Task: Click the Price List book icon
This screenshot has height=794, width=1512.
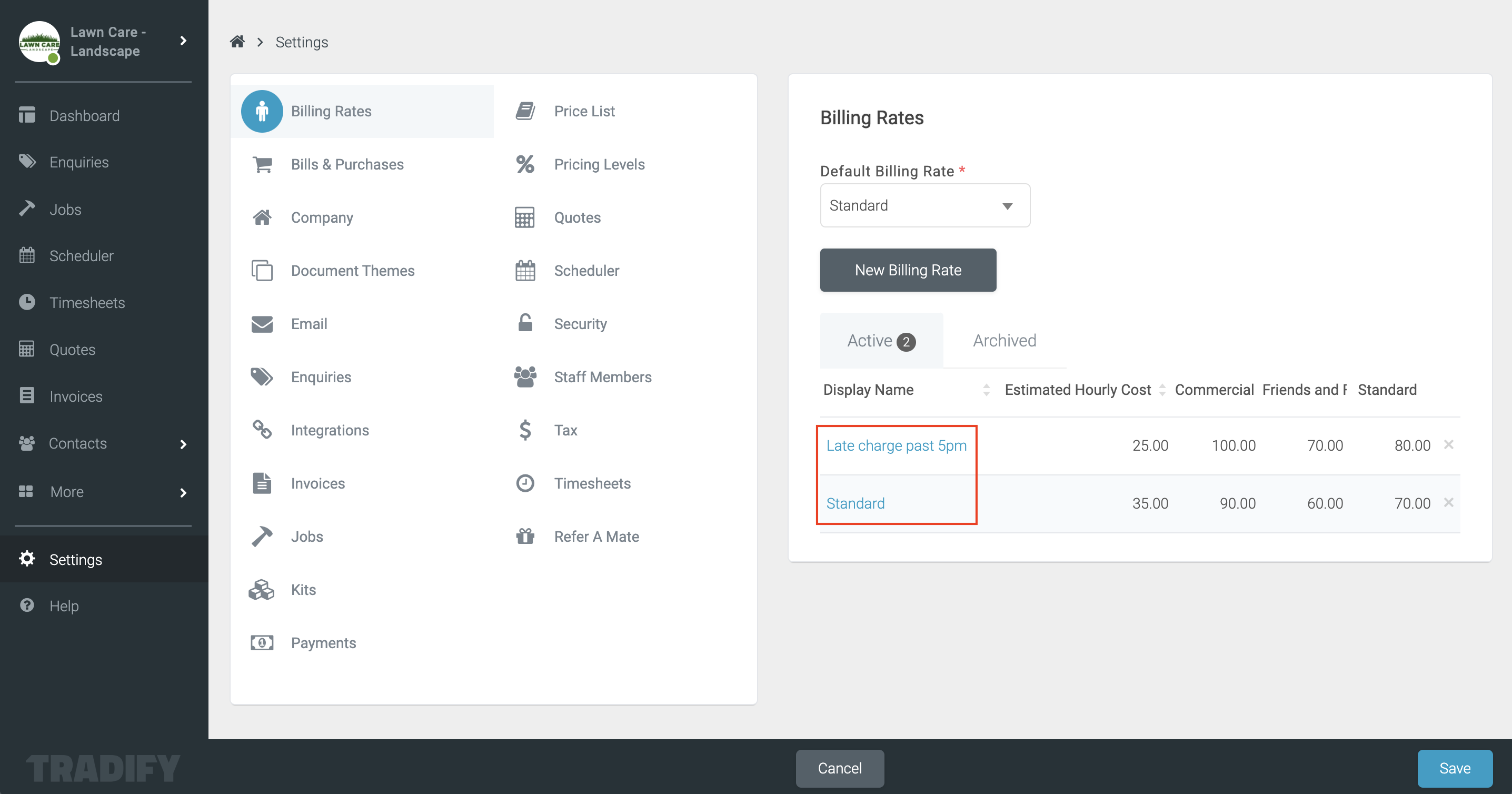Action: point(525,111)
